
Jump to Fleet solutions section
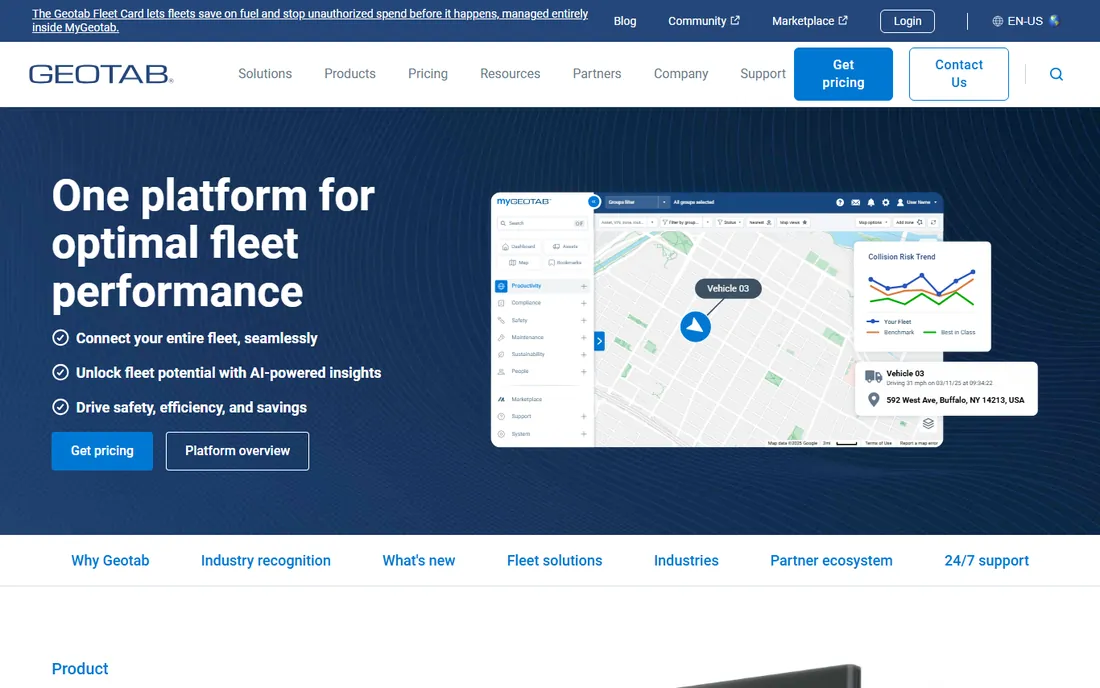click(554, 560)
